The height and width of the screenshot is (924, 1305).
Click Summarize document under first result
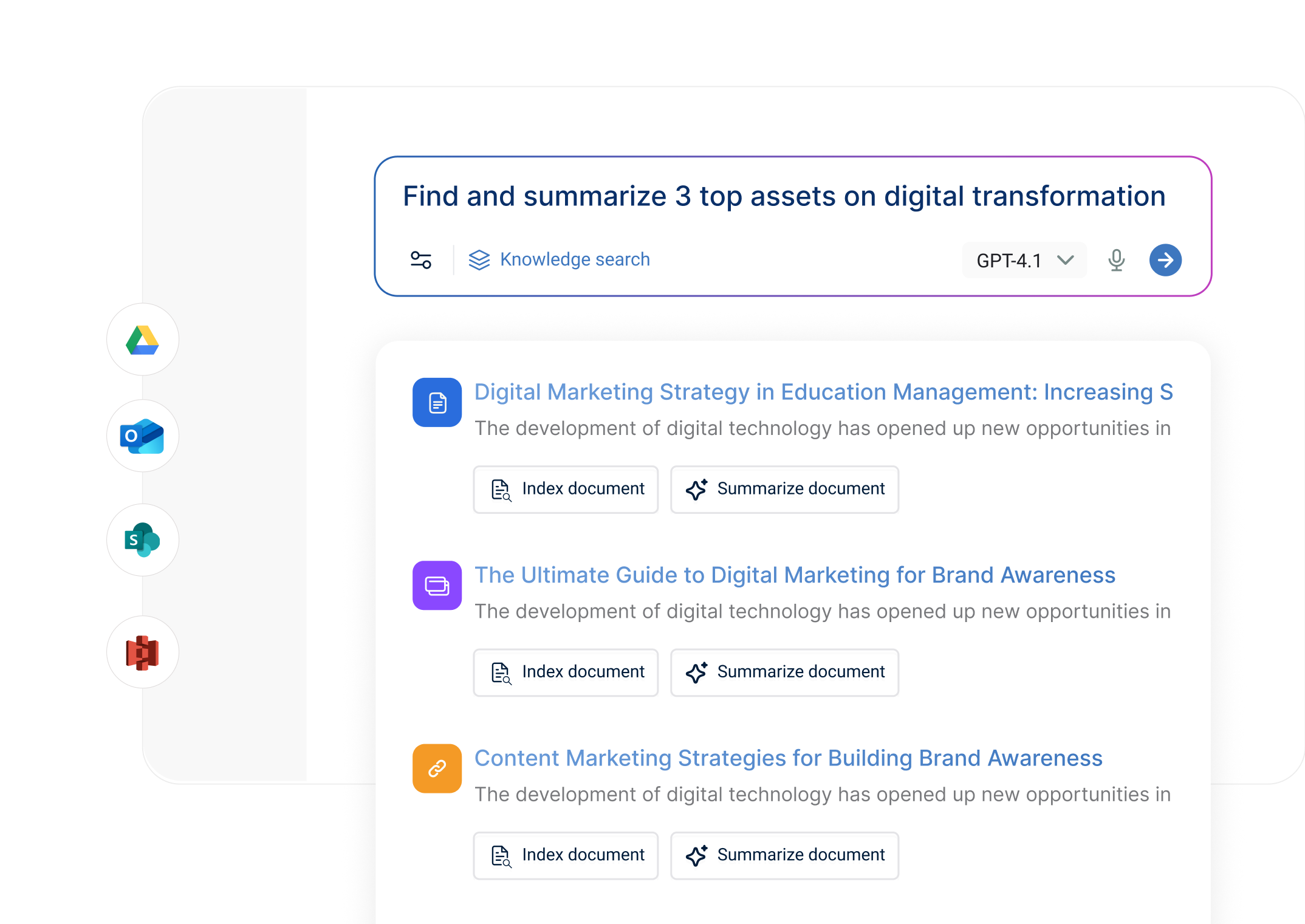click(x=784, y=490)
